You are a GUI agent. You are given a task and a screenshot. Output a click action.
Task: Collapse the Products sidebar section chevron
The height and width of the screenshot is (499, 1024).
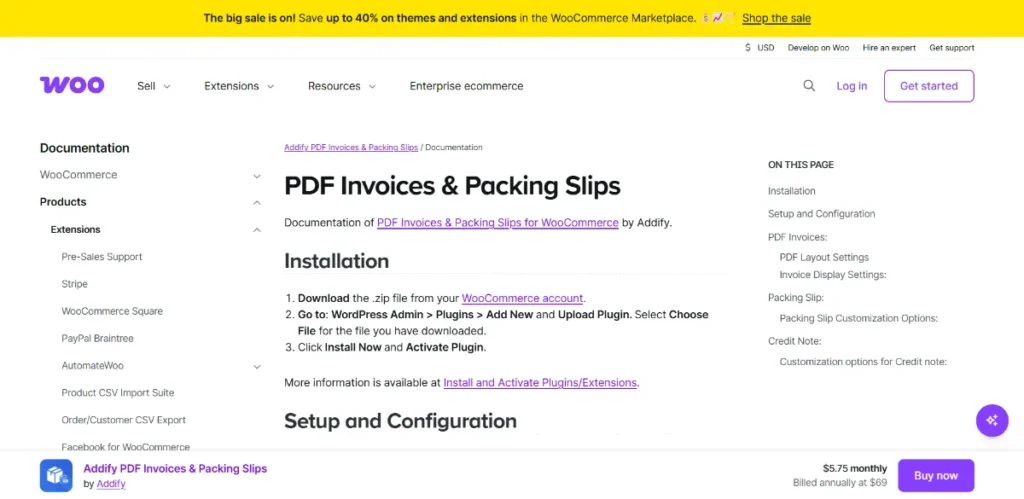point(257,202)
